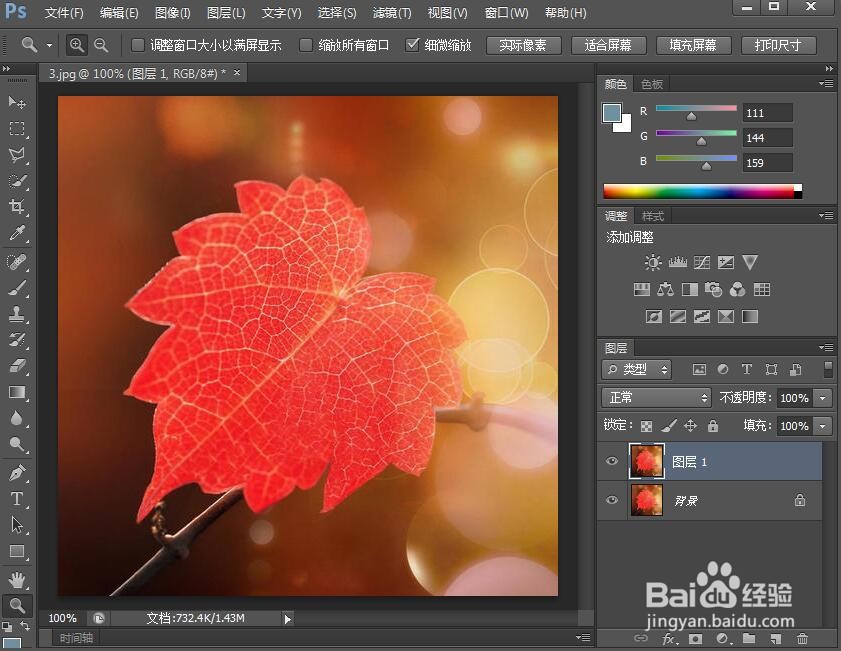
Task: Toggle lock position icon
Action: point(690,426)
